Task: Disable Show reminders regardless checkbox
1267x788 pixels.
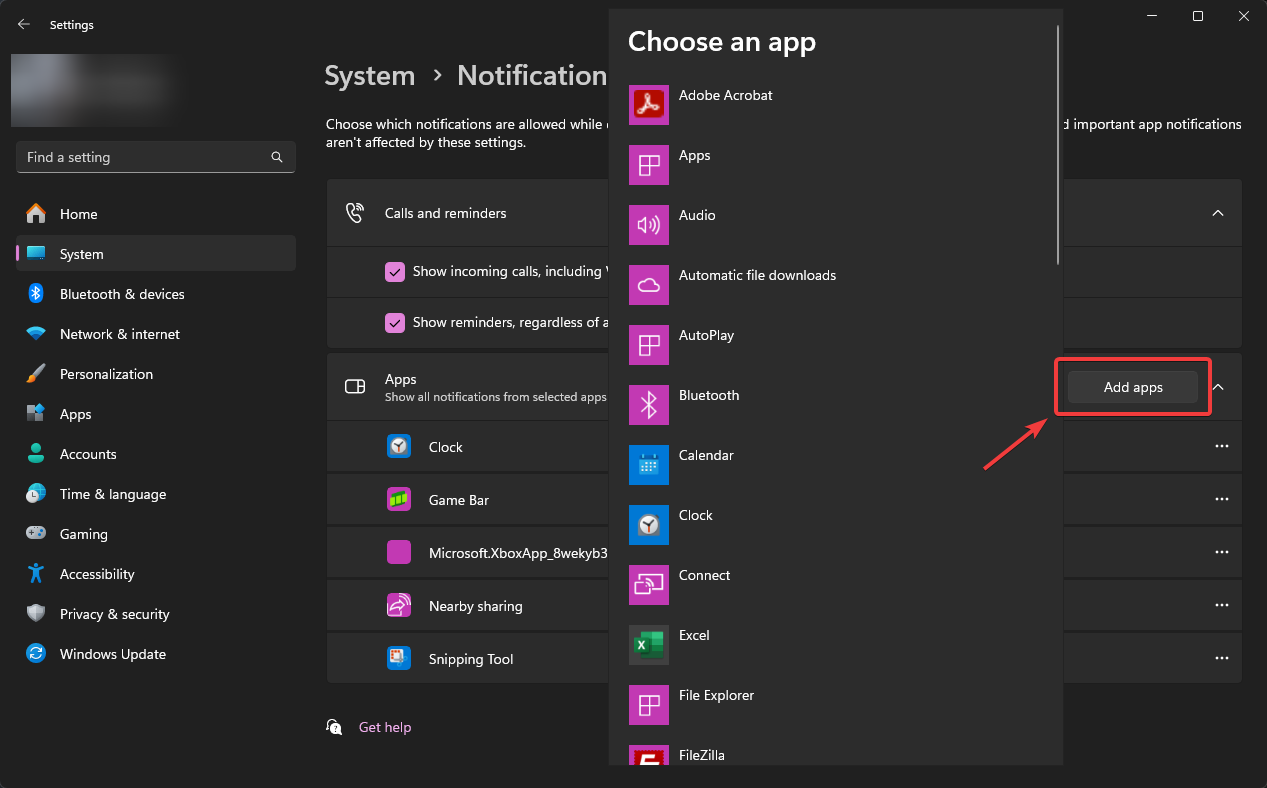Action: [395, 323]
